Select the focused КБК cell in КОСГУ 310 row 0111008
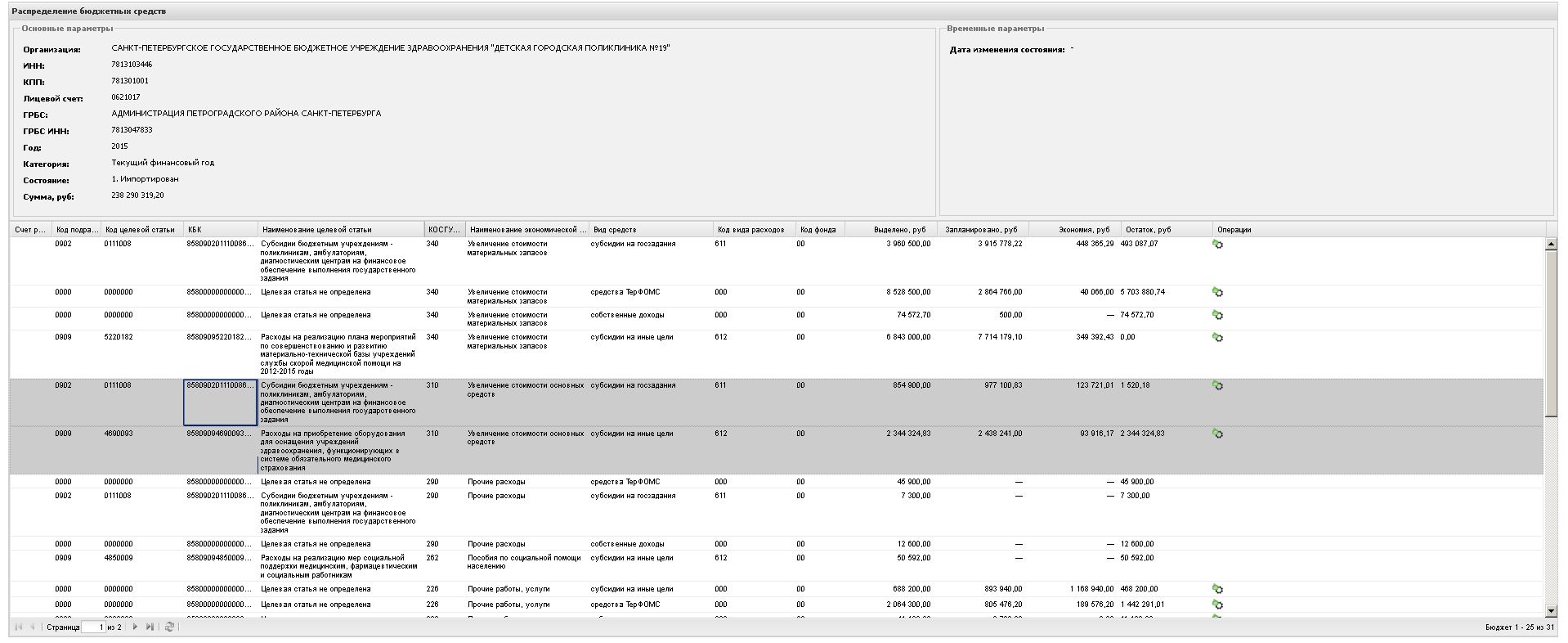This screenshot has width=1568, height=643. click(220, 402)
